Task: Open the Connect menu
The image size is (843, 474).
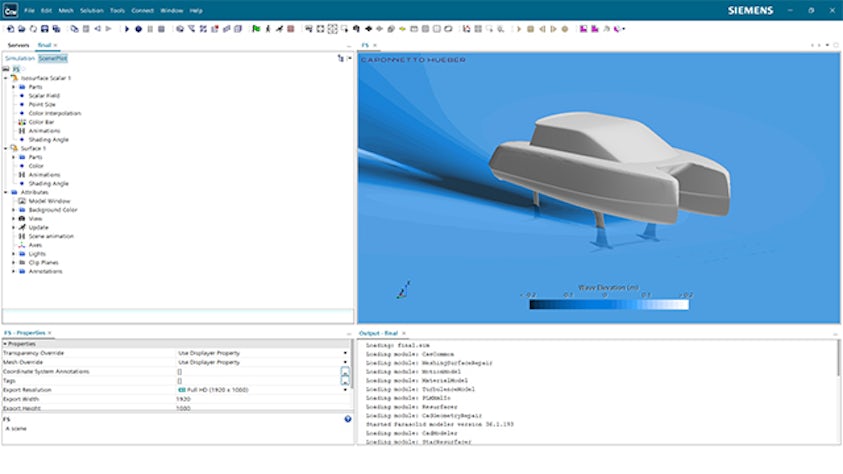Action: (x=142, y=11)
